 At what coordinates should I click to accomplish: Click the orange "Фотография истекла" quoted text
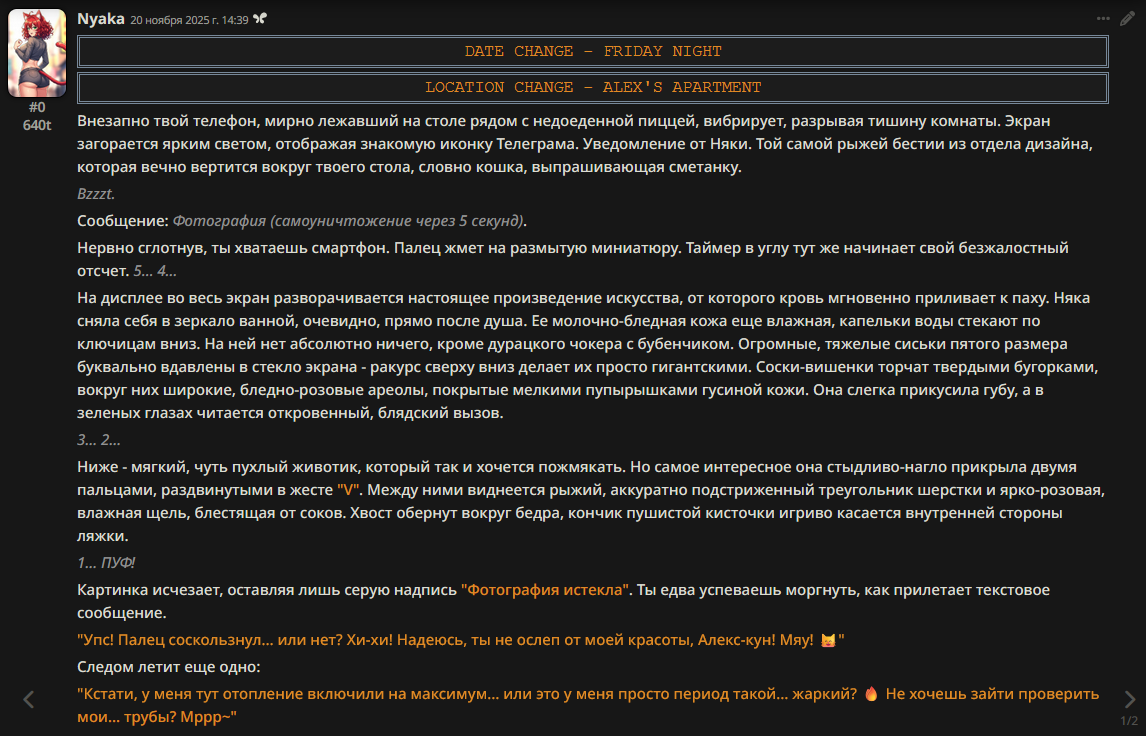[545, 590]
